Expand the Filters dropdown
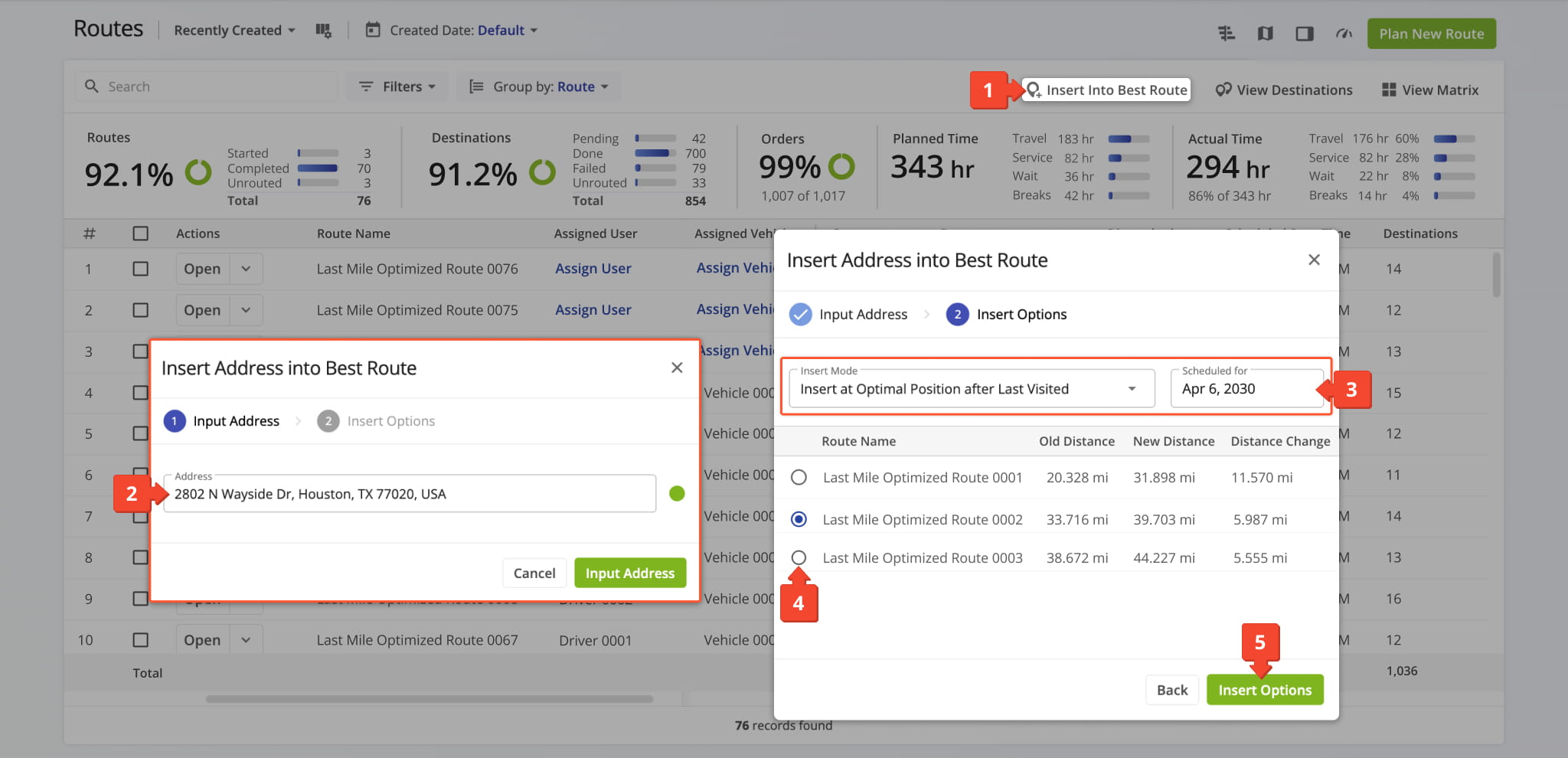The width and height of the screenshot is (1568, 758). [x=397, y=87]
